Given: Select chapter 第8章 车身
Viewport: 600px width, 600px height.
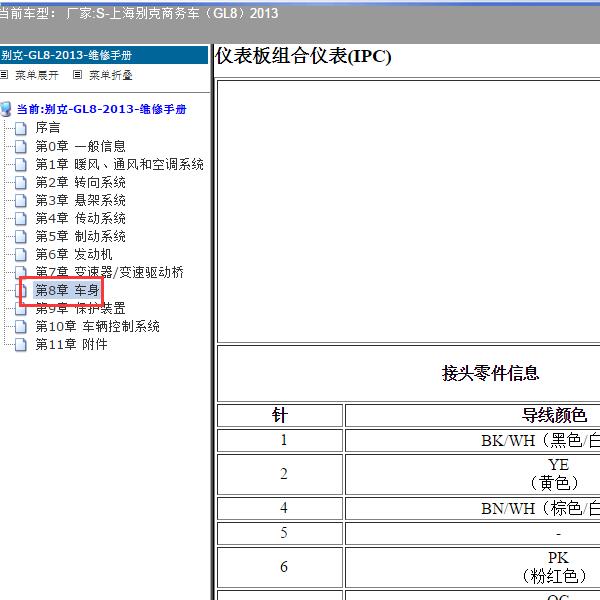Looking at the screenshot, I should [x=67, y=290].
